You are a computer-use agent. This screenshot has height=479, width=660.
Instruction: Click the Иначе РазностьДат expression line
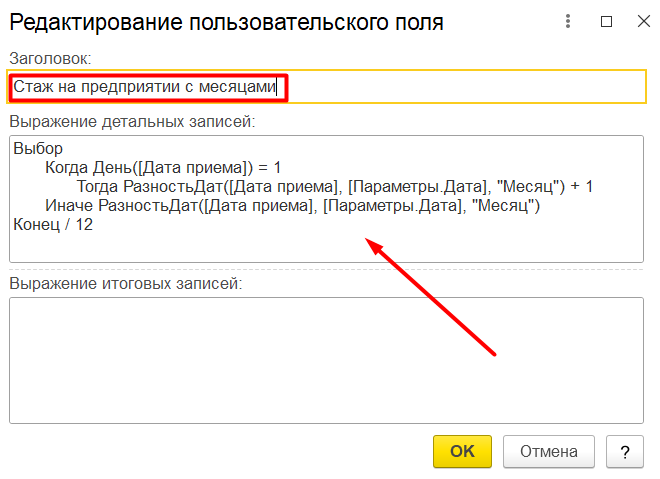[293, 205]
